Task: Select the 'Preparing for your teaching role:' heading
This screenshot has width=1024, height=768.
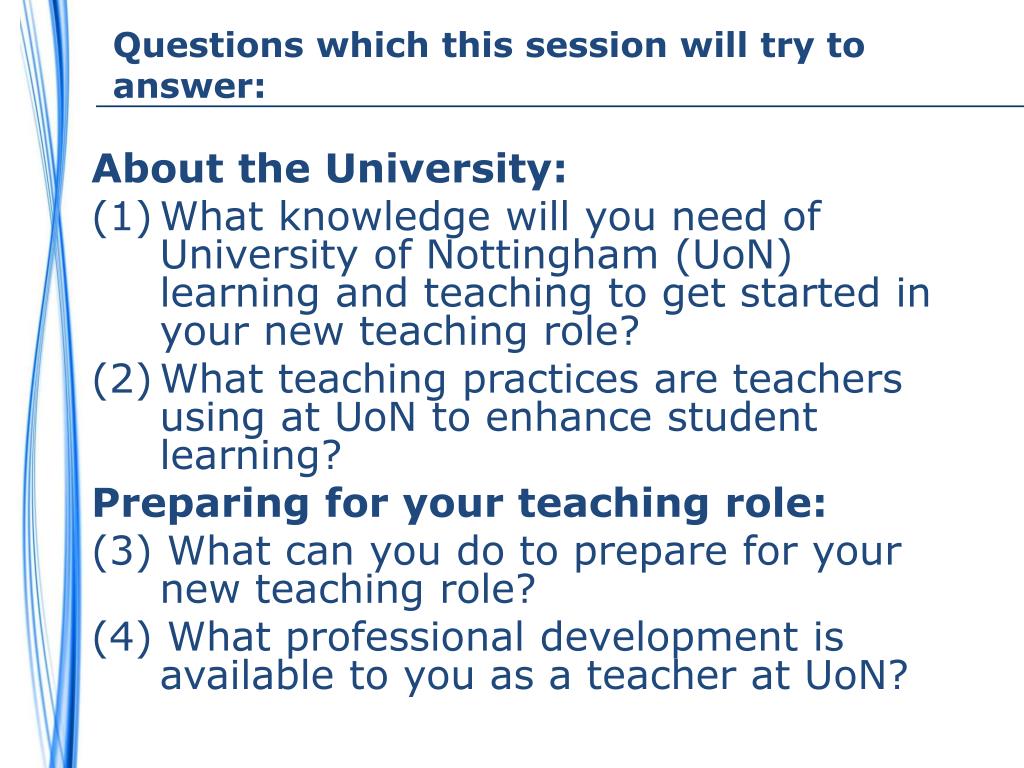Action: (459, 504)
